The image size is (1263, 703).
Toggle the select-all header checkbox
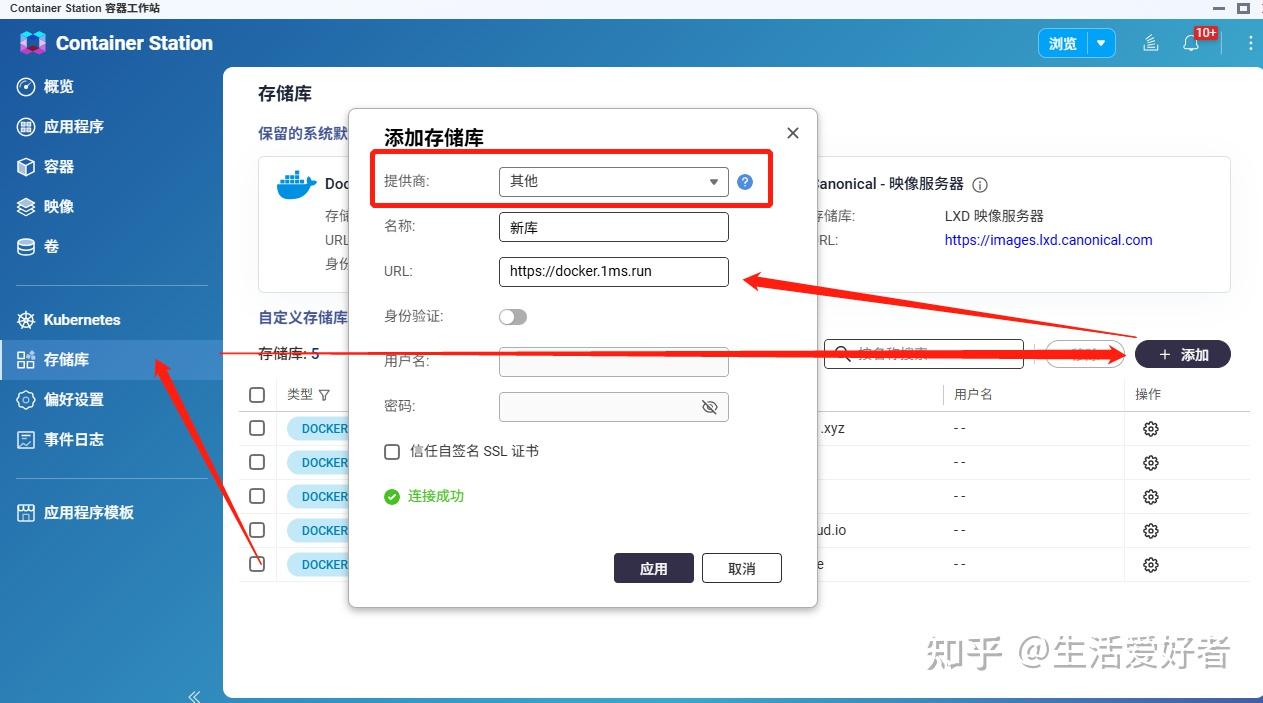pyautogui.click(x=257, y=395)
